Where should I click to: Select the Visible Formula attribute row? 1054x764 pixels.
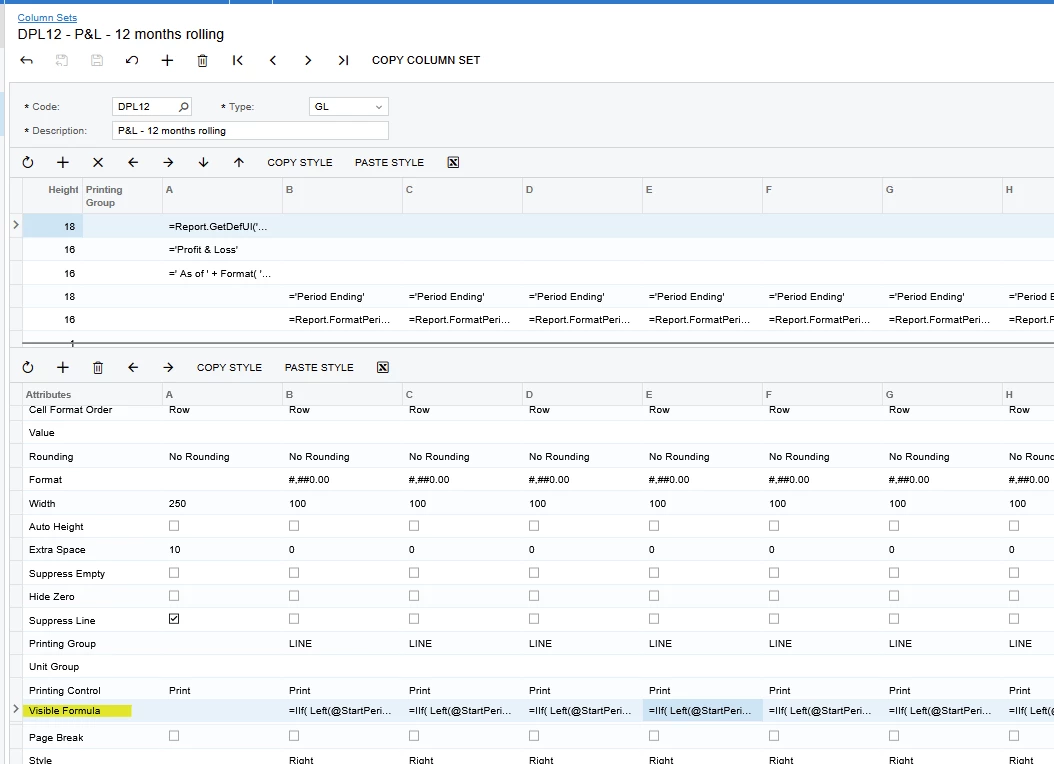point(65,711)
